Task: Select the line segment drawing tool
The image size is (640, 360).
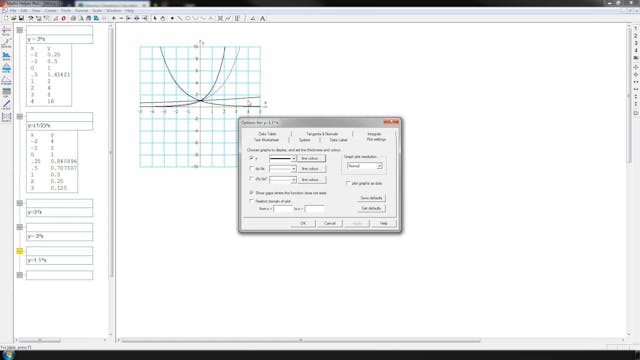Action: tap(180, 18)
